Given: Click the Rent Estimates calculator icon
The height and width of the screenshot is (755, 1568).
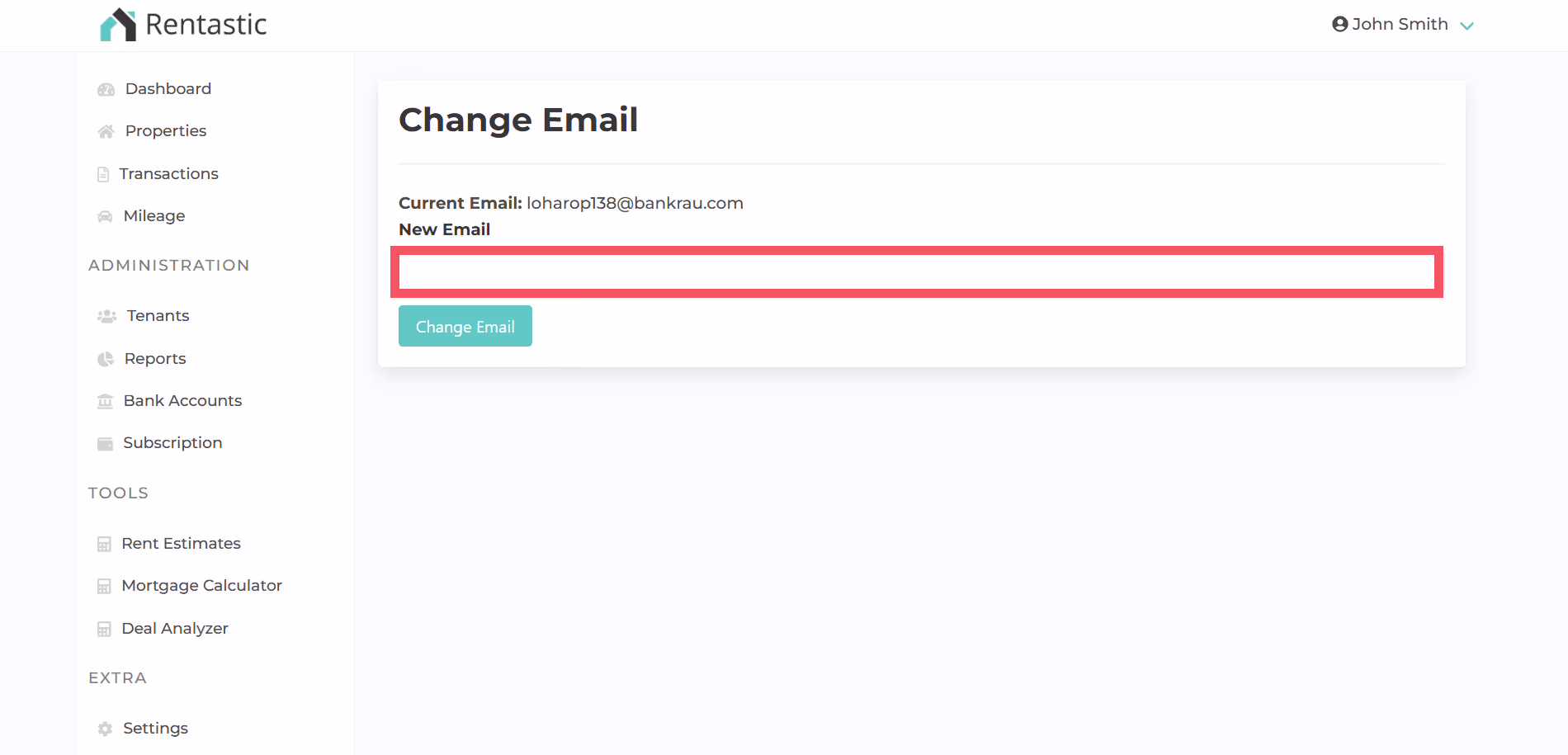Looking at the screenshot, I should click(104, 544).
